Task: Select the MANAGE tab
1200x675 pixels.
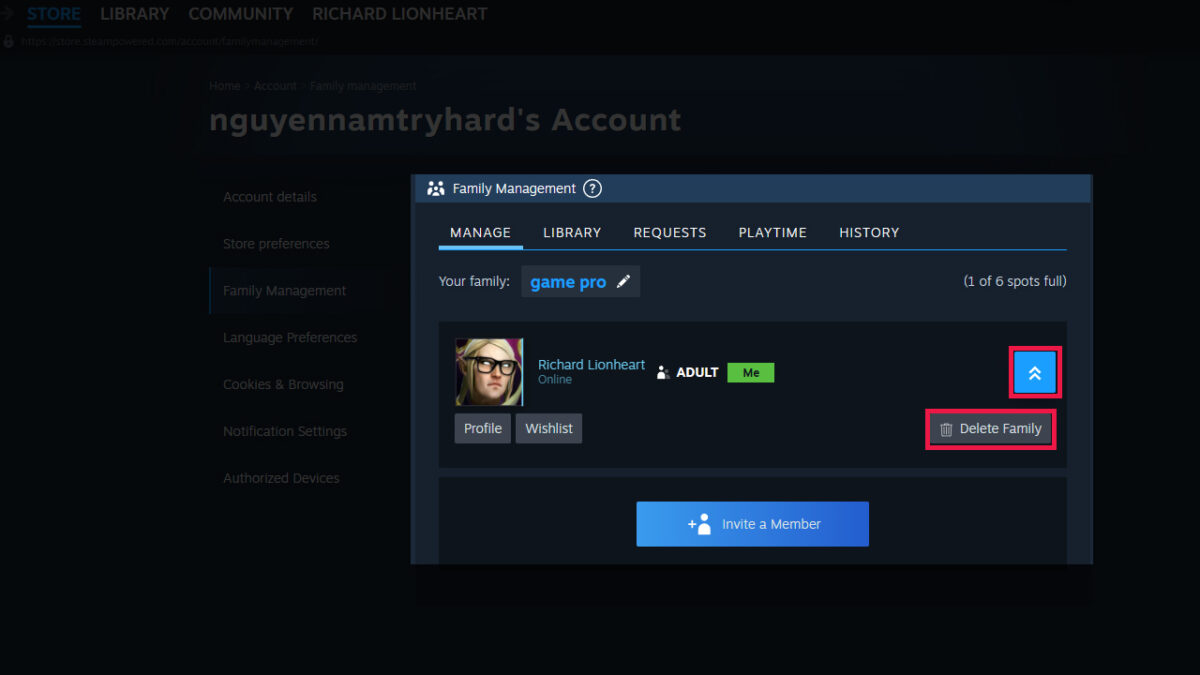Action: tap(480, 232)
